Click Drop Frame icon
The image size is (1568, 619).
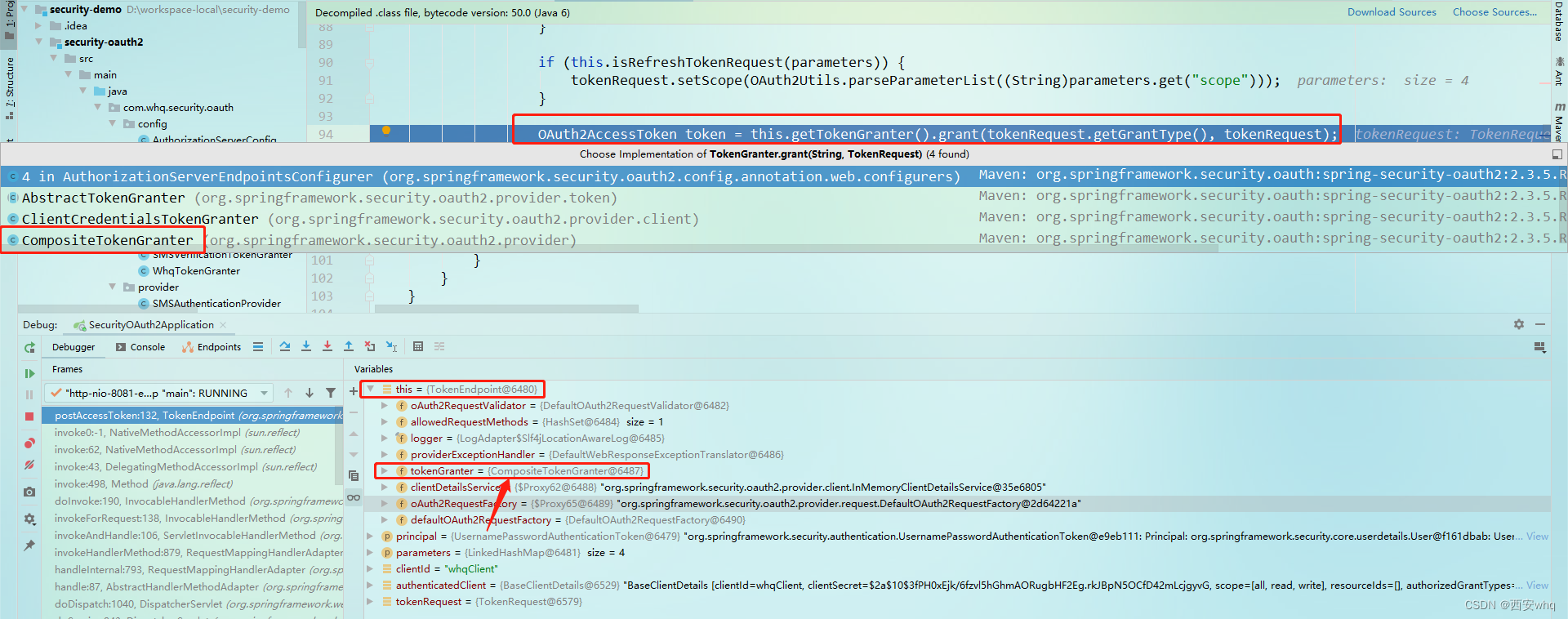click(x=370, y=347)
